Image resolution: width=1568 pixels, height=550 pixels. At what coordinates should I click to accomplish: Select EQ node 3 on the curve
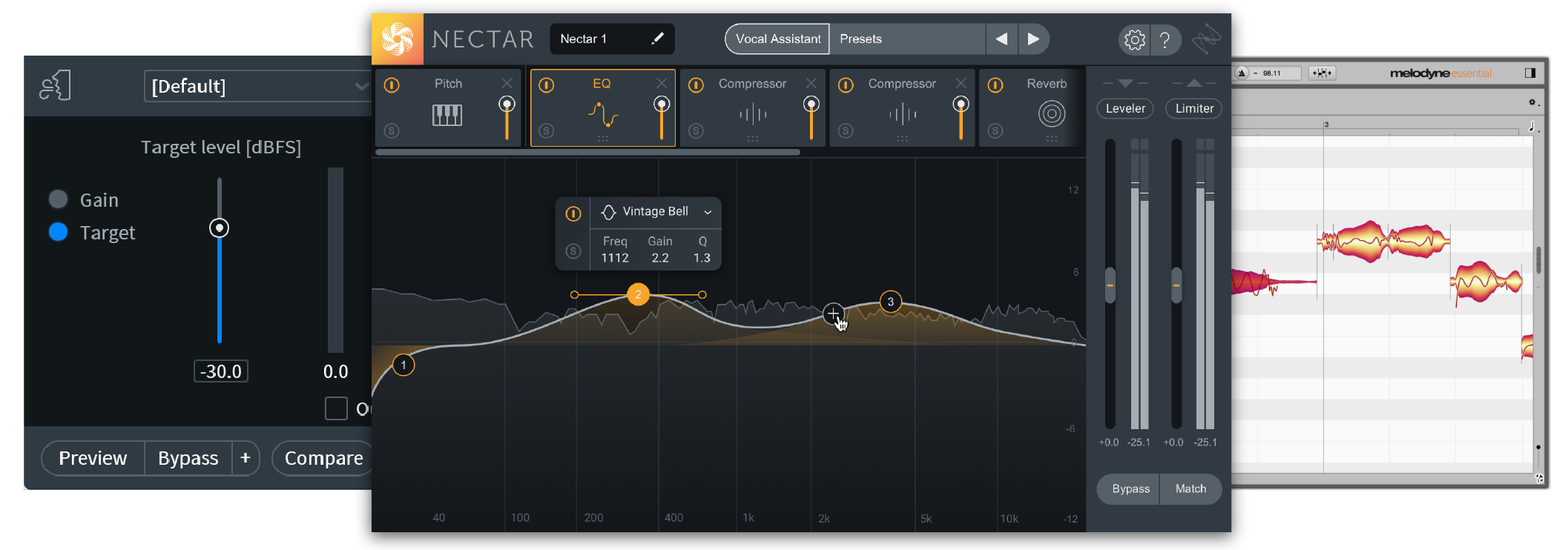tap(891, 302)
